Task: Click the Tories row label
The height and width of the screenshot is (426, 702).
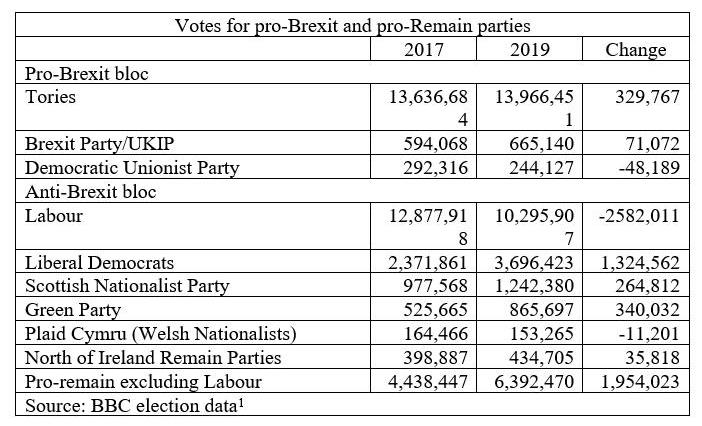Action: pyautogui.click(x=50, y=97)
